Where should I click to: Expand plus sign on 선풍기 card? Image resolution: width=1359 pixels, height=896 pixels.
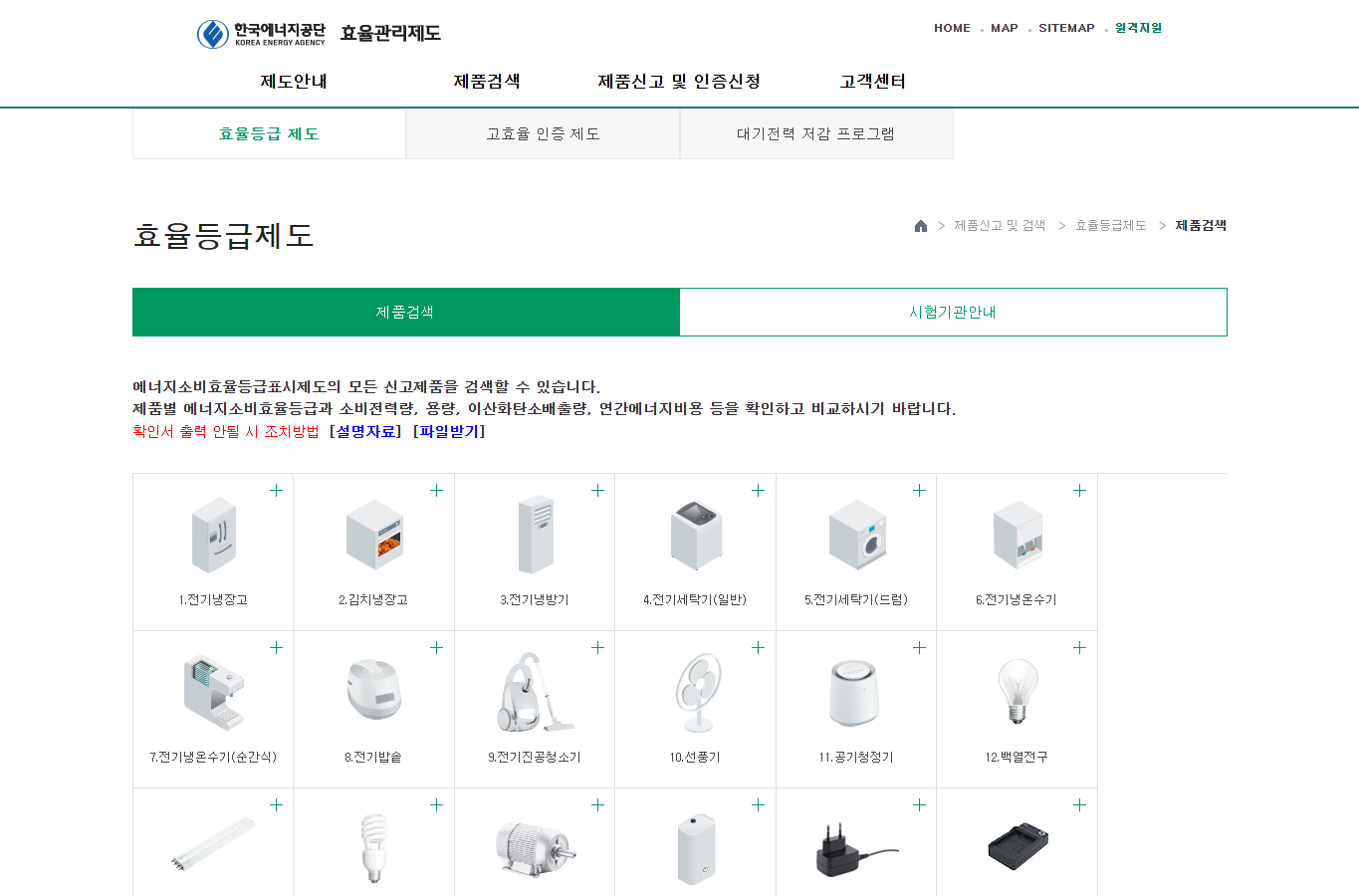point(758,647)
